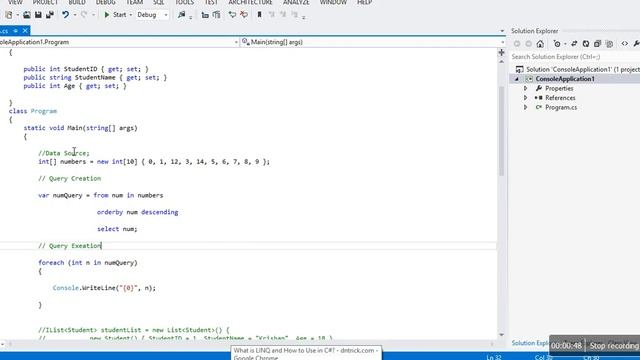The image size is (640, 360).
Task: Click the Collapse All icon in Solution Explorer
Action: (598, 44)
